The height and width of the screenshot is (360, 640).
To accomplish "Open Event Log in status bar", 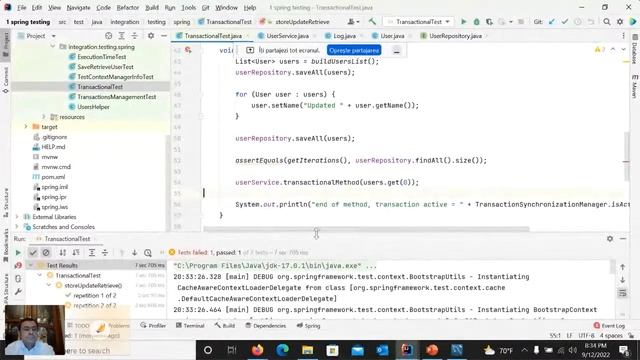I will (609, 326).
